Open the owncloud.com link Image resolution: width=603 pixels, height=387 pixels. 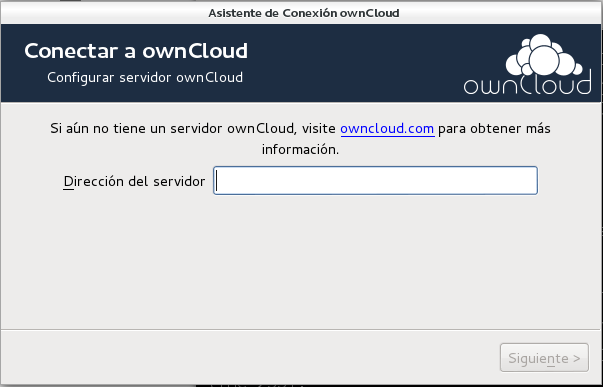[387, 128]
